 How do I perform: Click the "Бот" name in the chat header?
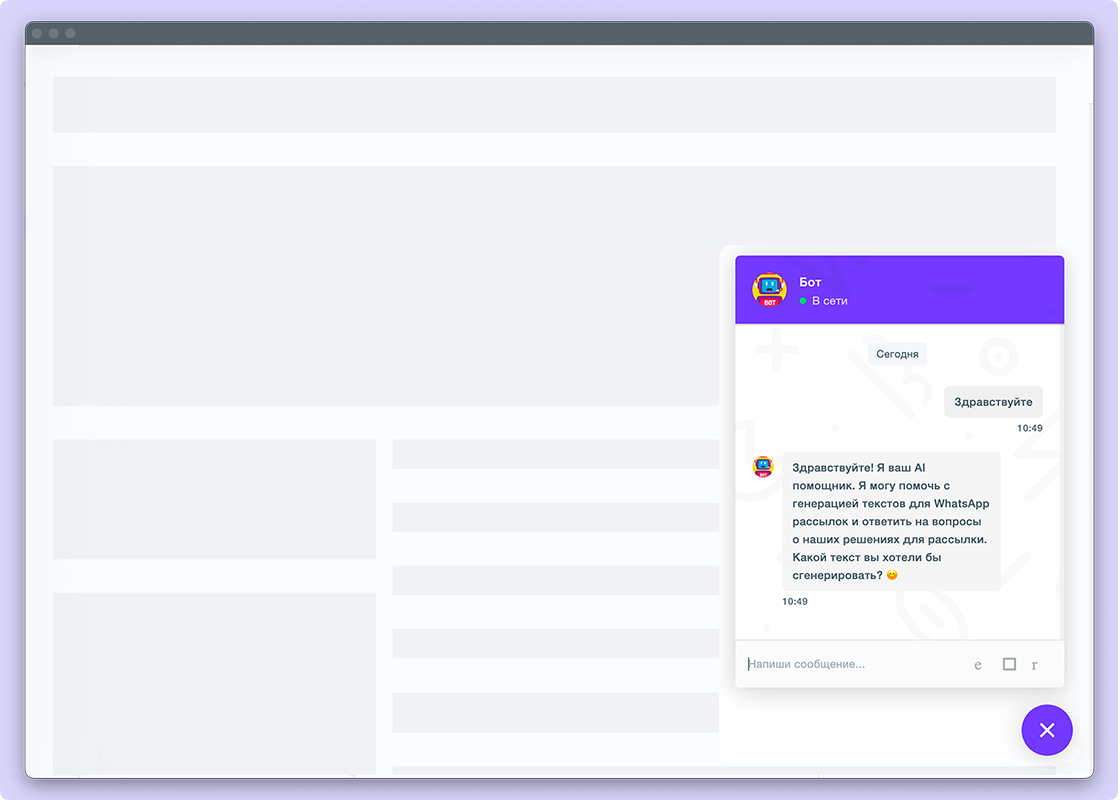pos(810,282)
